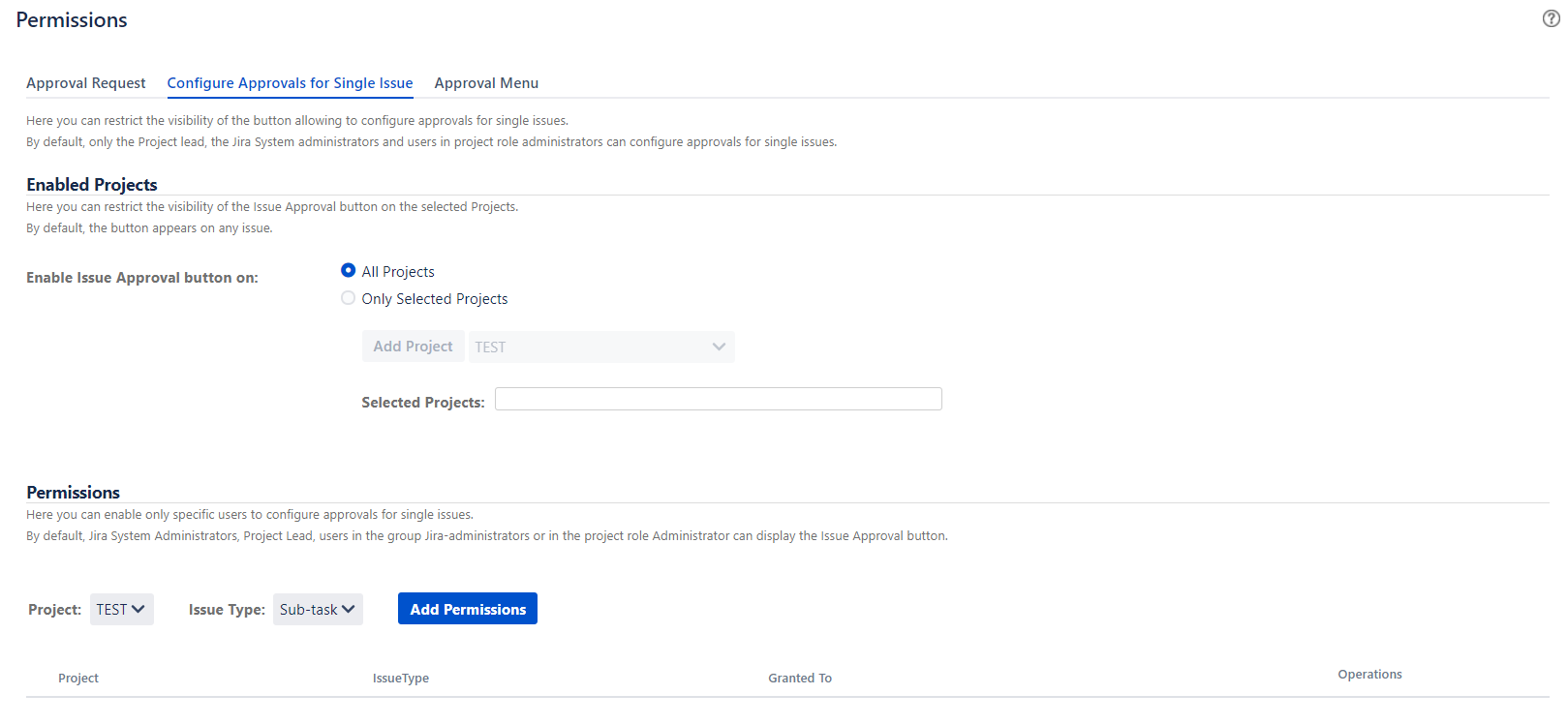Switch to the Approval Request tab

86,83
